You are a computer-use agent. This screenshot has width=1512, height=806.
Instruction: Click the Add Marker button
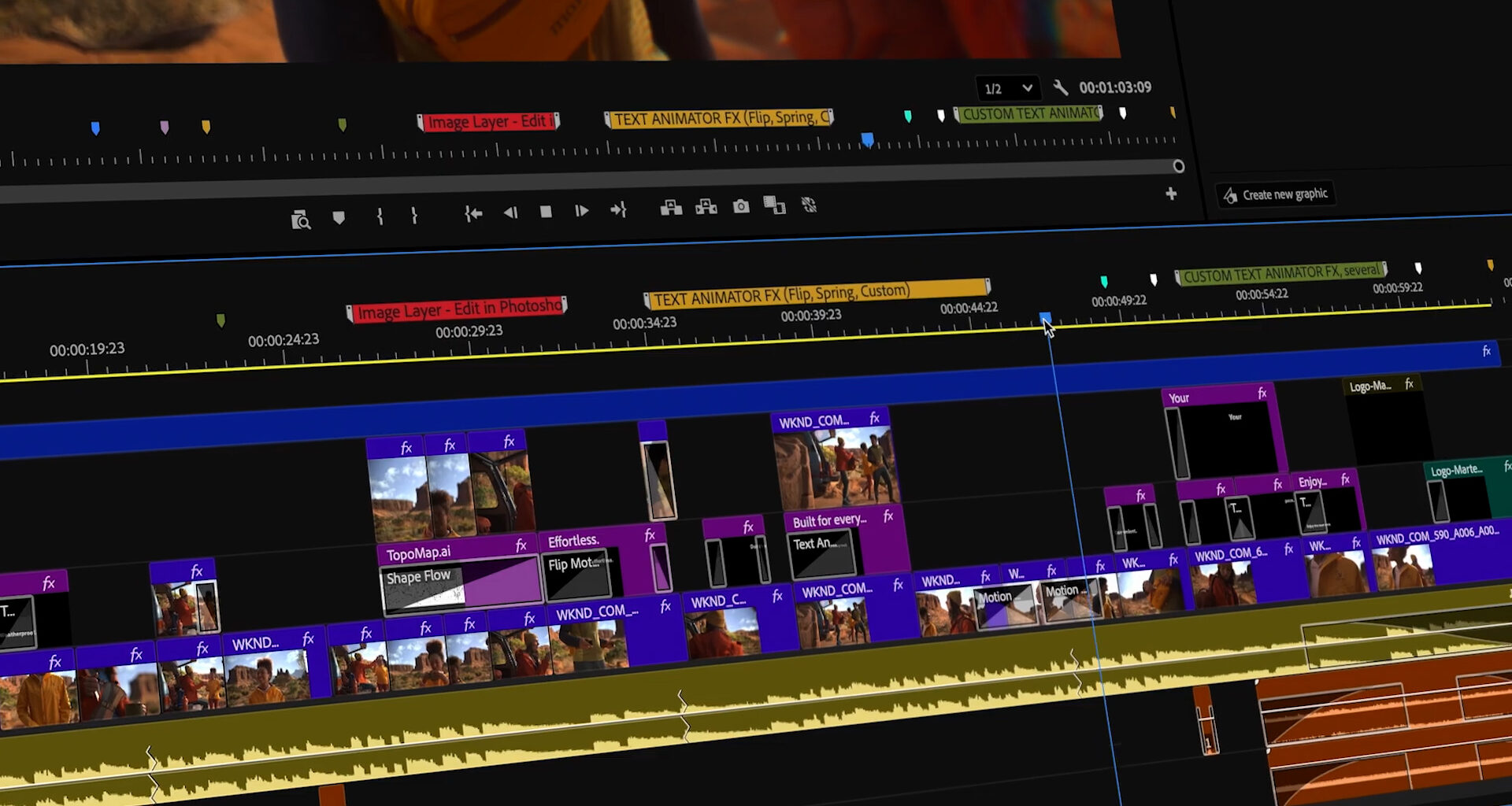point(339,218)
